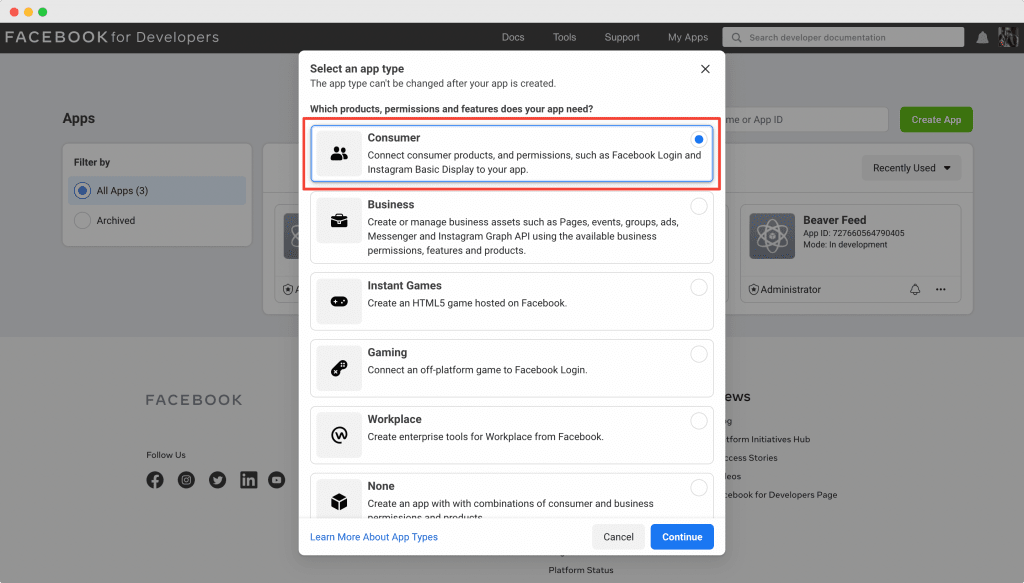The image size is (1024, 583).
Task: Open the Tools menu
Action: coord(564,37)
